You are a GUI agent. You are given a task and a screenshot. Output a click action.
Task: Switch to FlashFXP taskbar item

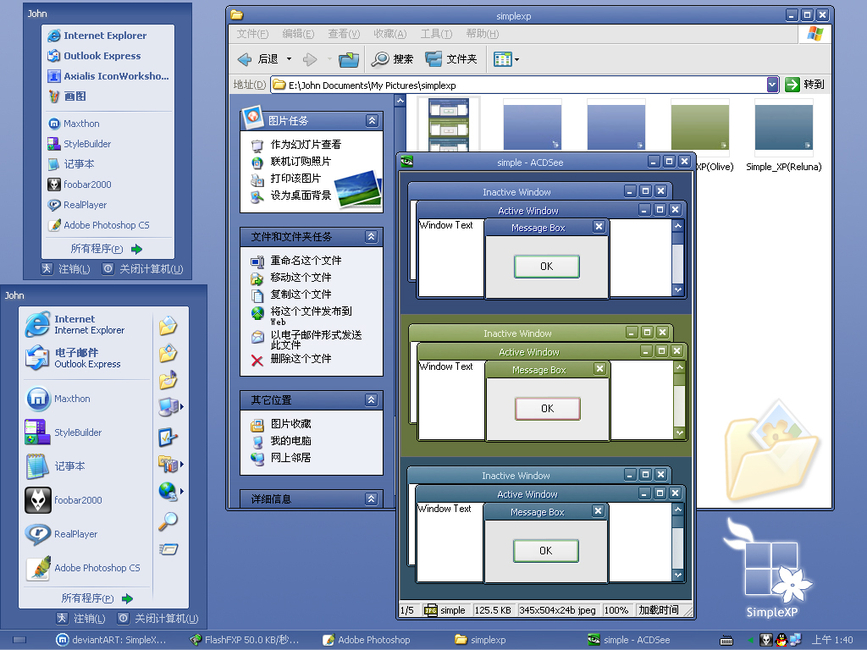click(x=244, y=639)
